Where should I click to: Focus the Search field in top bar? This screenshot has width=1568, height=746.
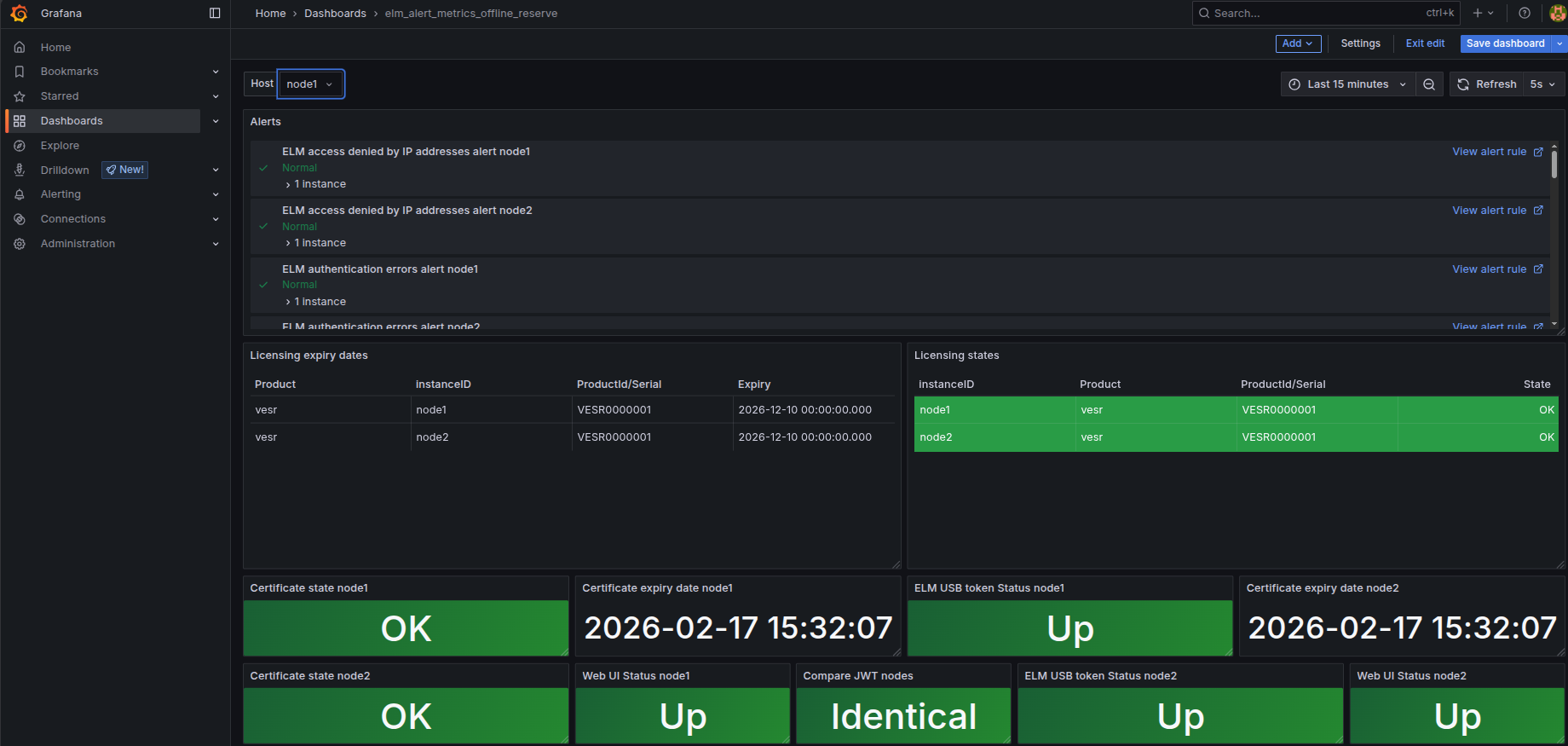point(1326,14)
